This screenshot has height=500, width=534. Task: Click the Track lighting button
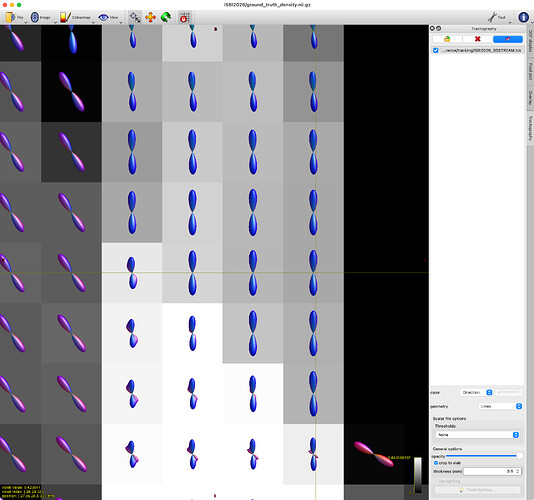(x=477, y=490)
